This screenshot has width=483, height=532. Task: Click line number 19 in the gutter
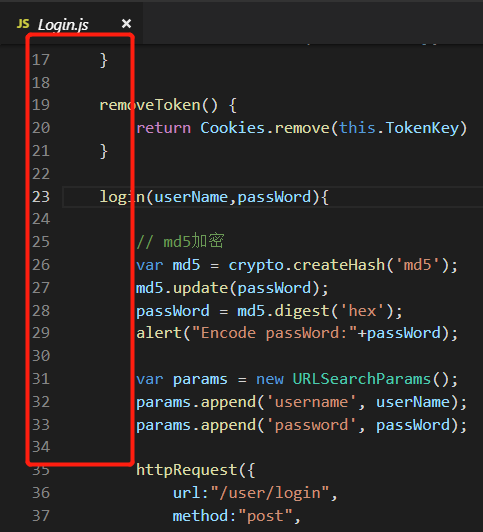tap(41, 105)
